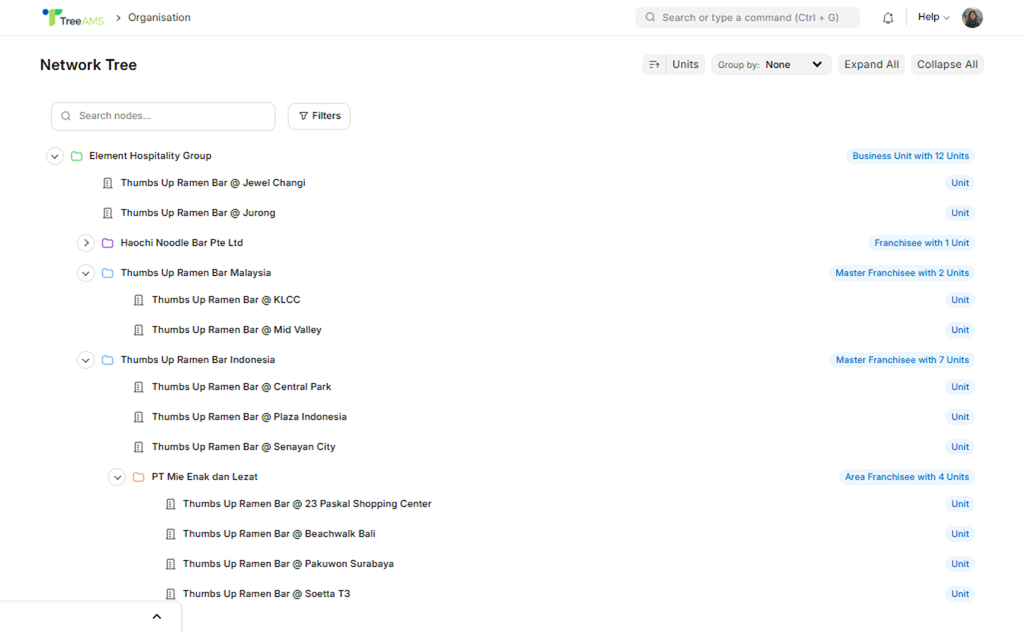This screenshot has height=632, width=1024.
Task: Click the orange PT Mie Enak dan Lezat folder icon
Action: point(139,477)
